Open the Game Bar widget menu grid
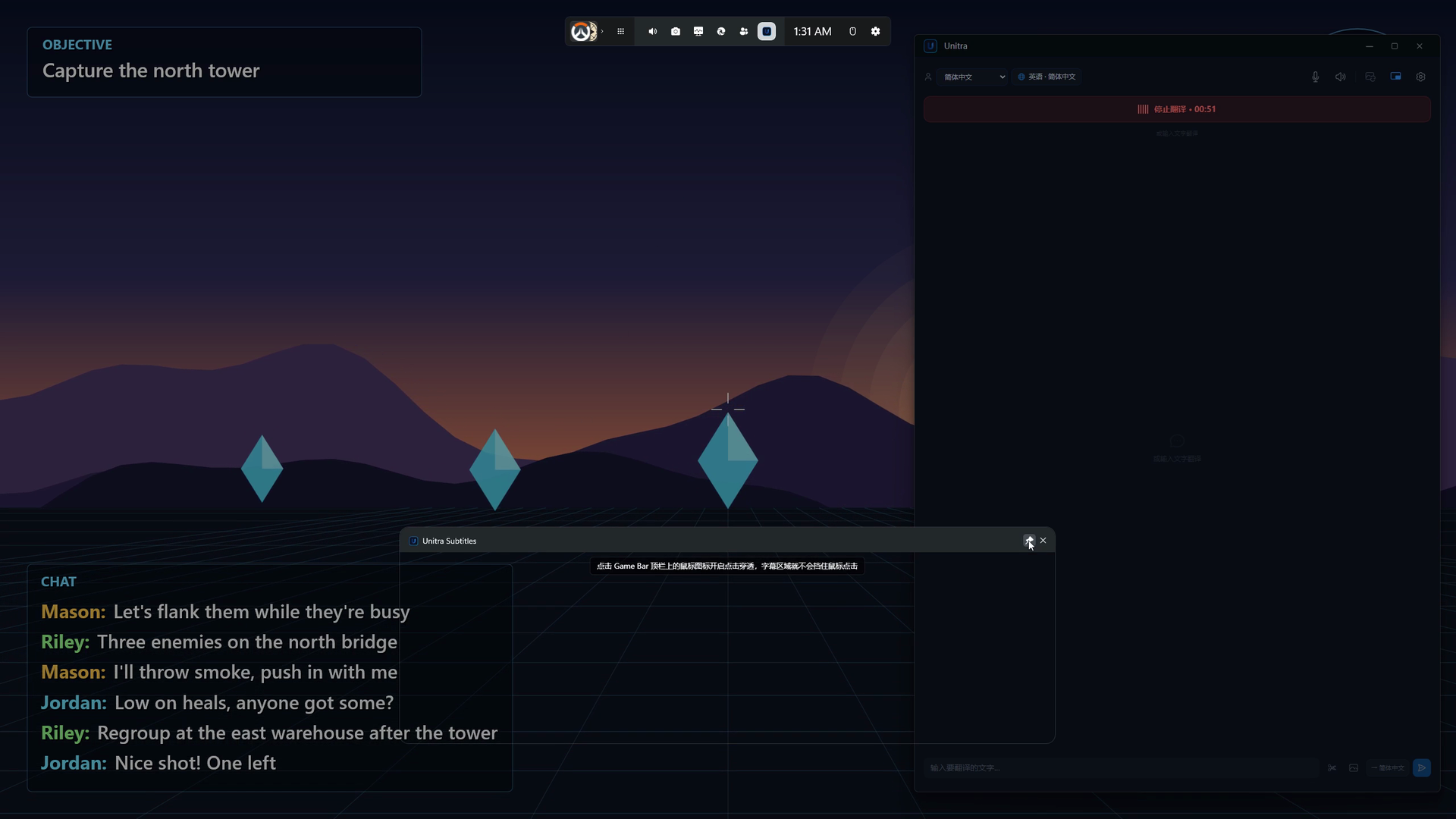Image resolution: width=1456 pixels, height=819 pixels. (621, 32)
